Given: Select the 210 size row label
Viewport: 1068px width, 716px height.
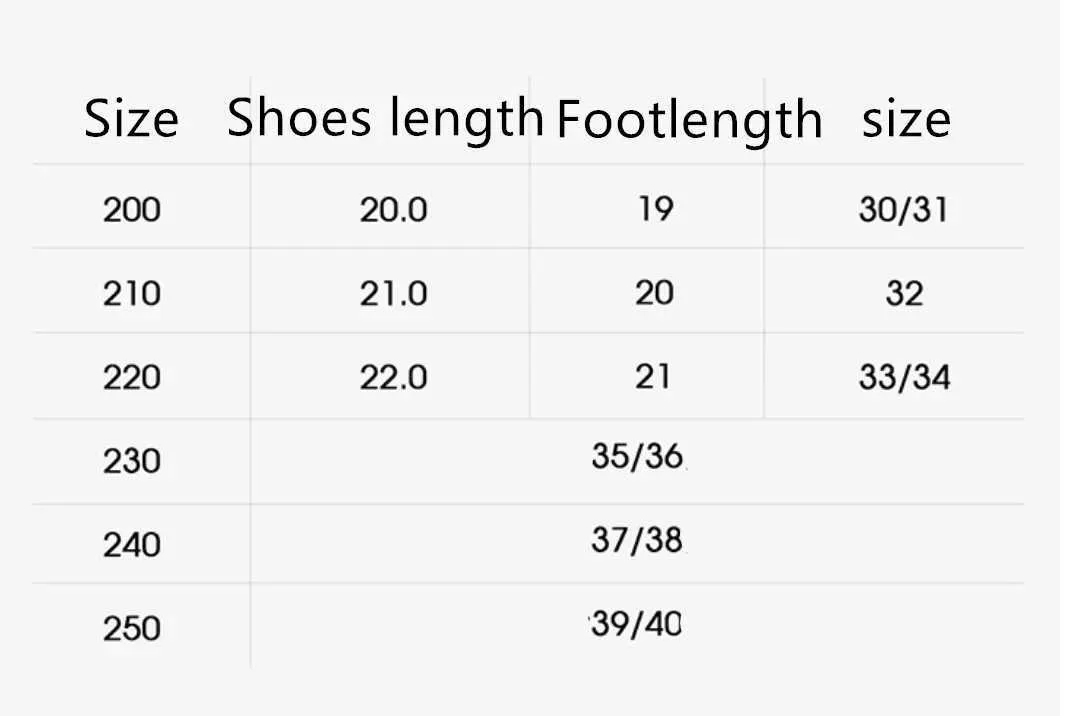Looking at the screenshot, I should click(131, 294).
